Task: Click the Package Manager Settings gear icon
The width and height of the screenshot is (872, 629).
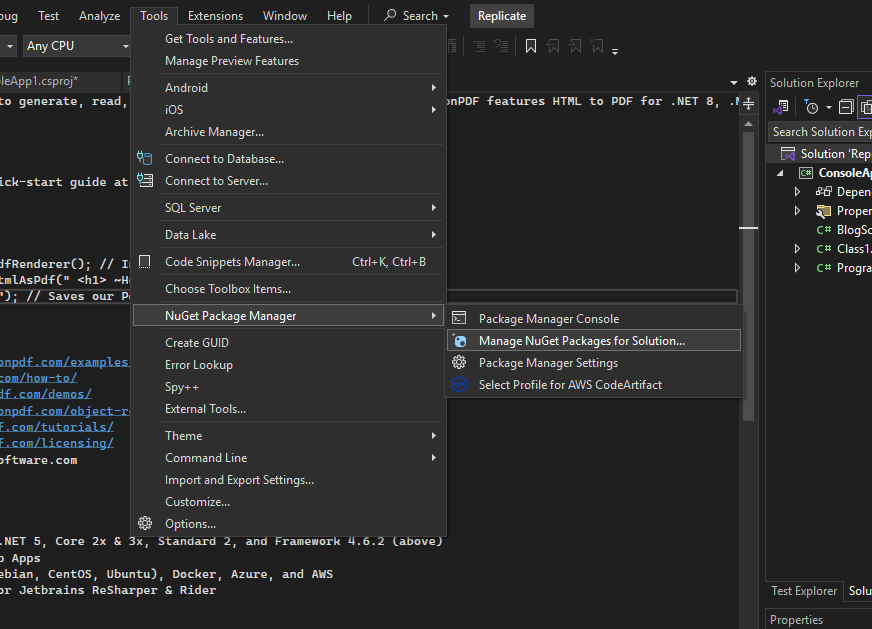Action: pos(459,363)
